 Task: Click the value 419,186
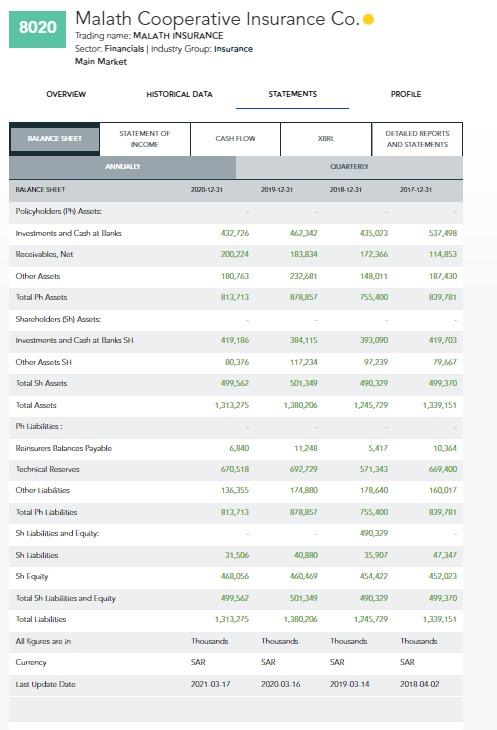click(x=235, y=340)
